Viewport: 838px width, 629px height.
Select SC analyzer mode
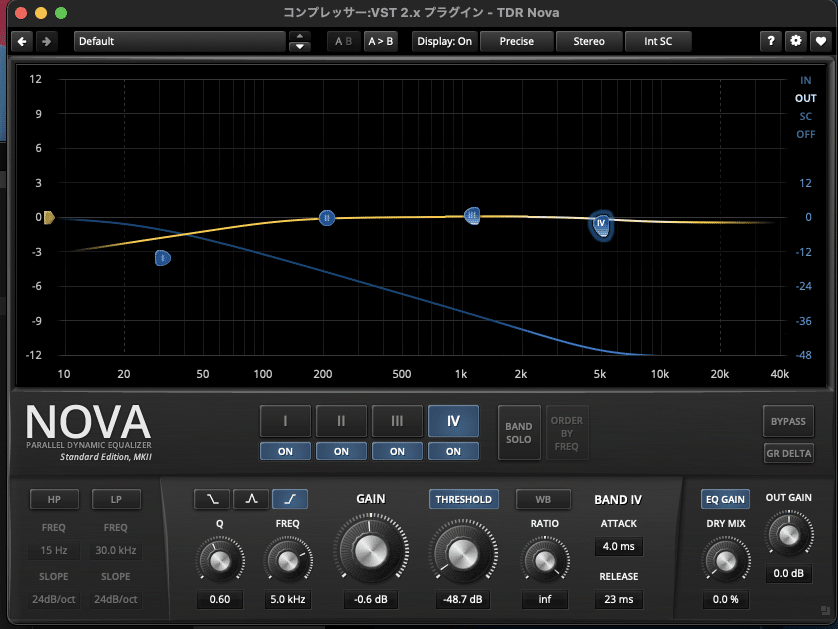click(x=805, y=116)
